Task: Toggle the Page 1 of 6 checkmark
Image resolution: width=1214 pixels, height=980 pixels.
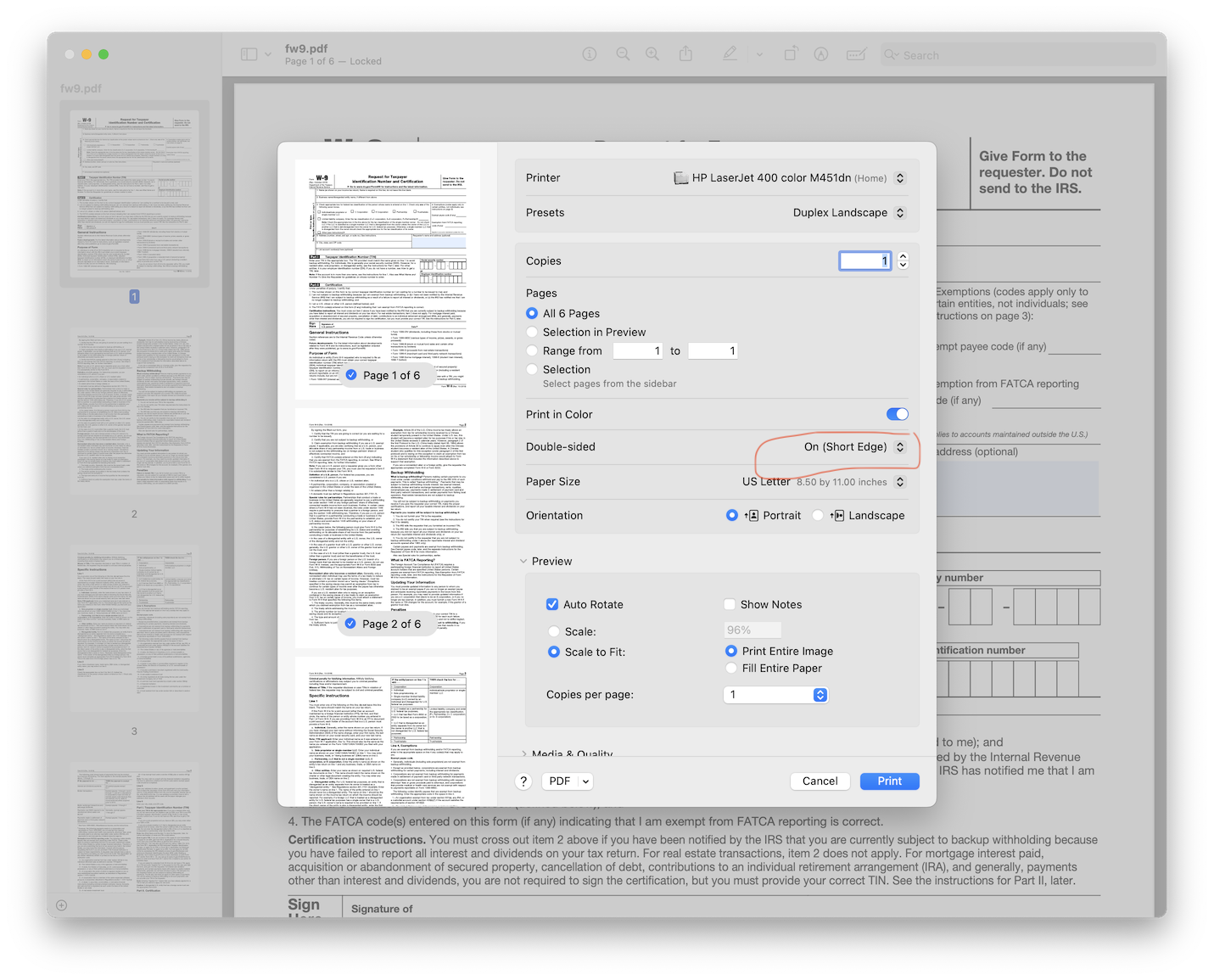Action: pos(351,375)
